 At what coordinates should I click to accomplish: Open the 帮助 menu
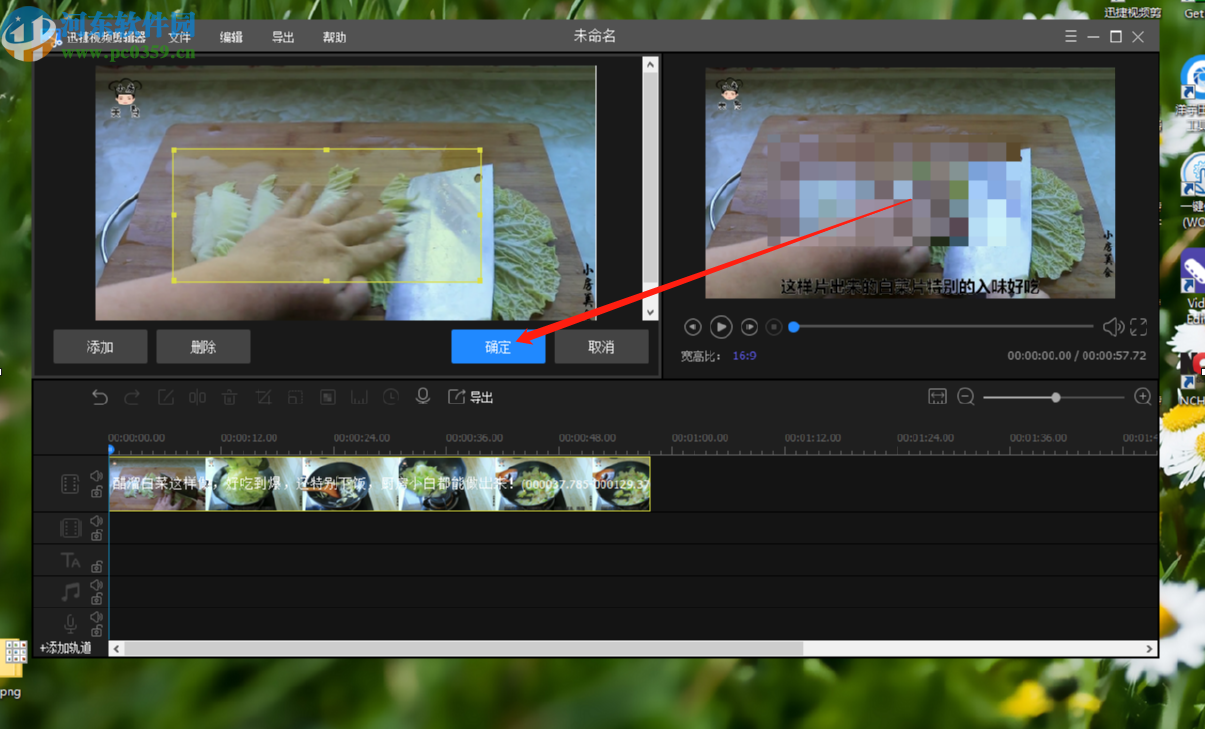pyautogui.click(x=334, y=37)
